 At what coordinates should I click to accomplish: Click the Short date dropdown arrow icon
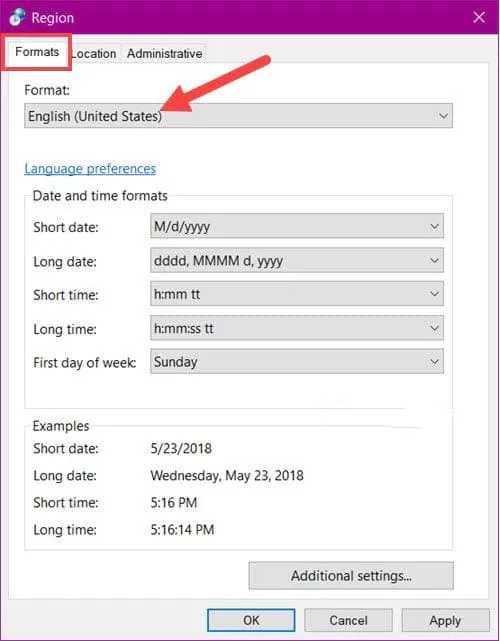(x=434, y=226)
